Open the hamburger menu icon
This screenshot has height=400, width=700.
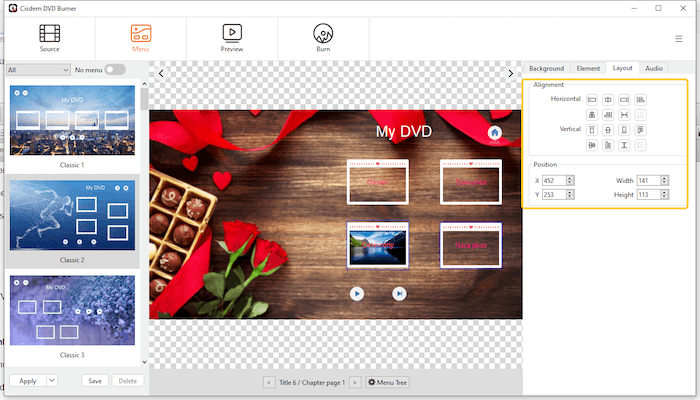pyautogui.click(x=679, y=39)
